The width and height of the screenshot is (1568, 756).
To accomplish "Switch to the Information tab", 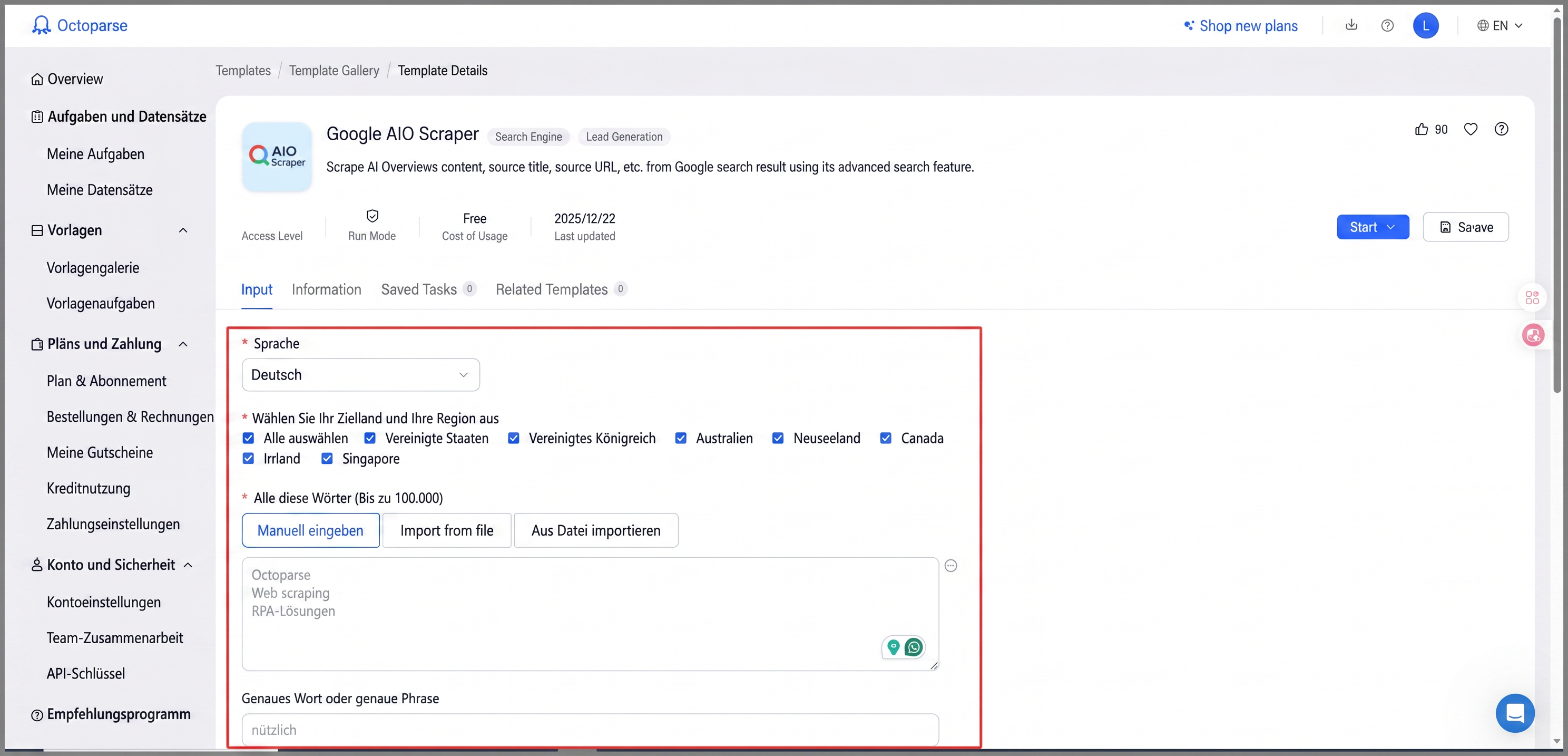I will pos(326,289).
